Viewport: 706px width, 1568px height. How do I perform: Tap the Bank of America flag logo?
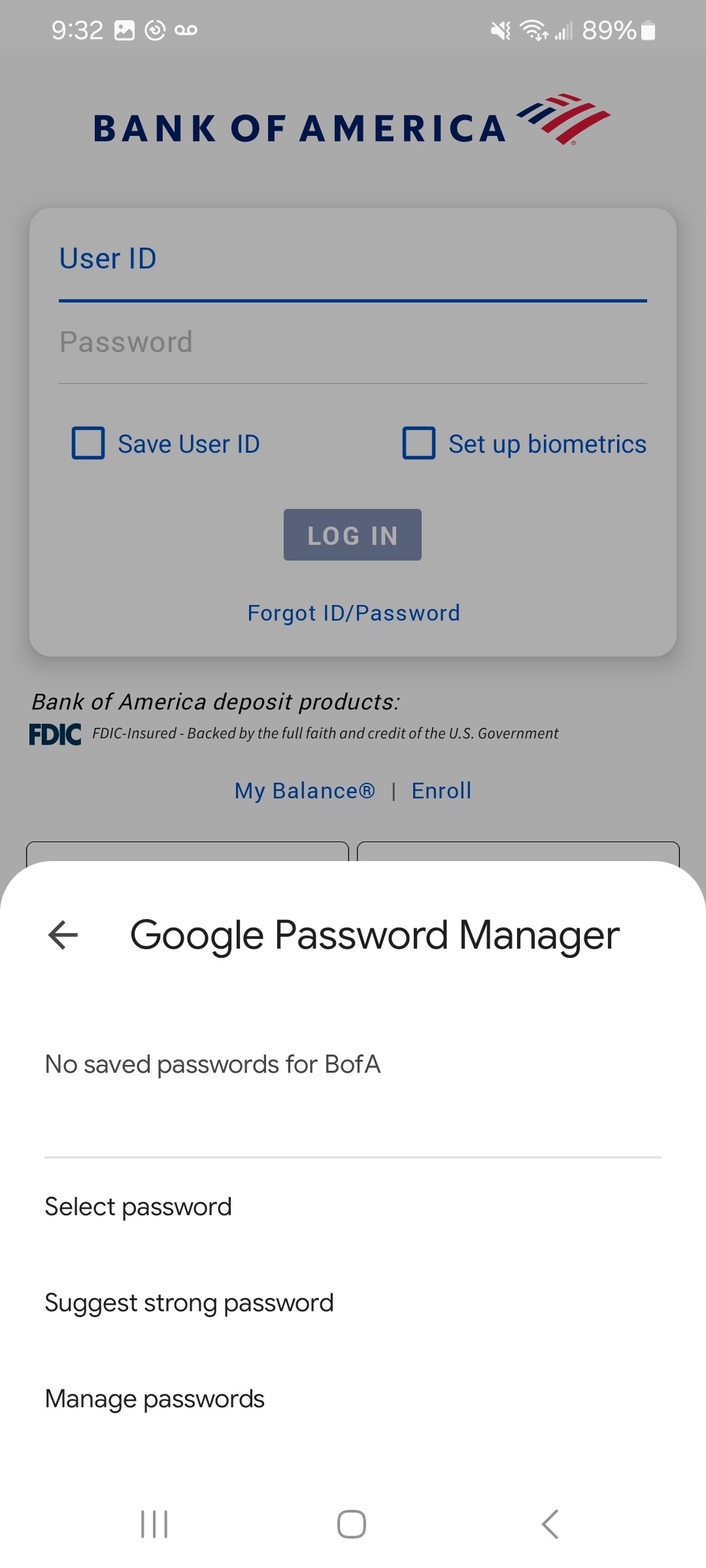click(x=563, y=118)
